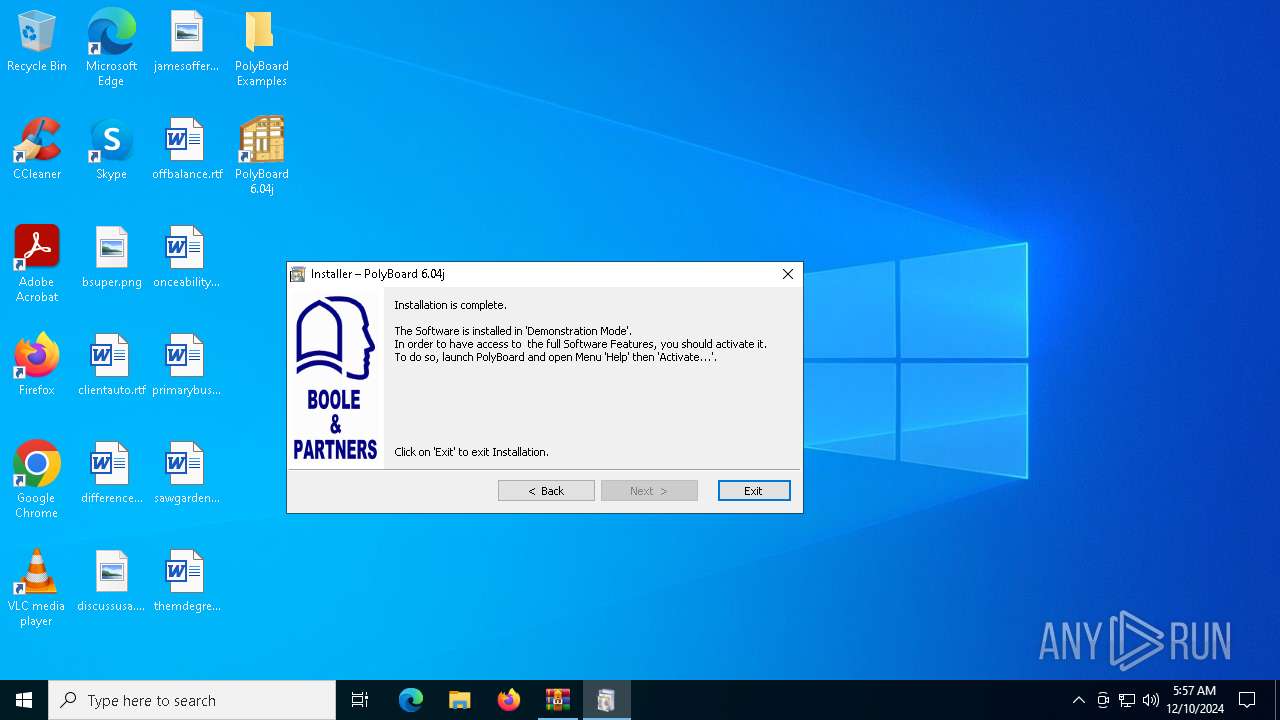Launch Firefox from the desktop

tap(37, 365)
